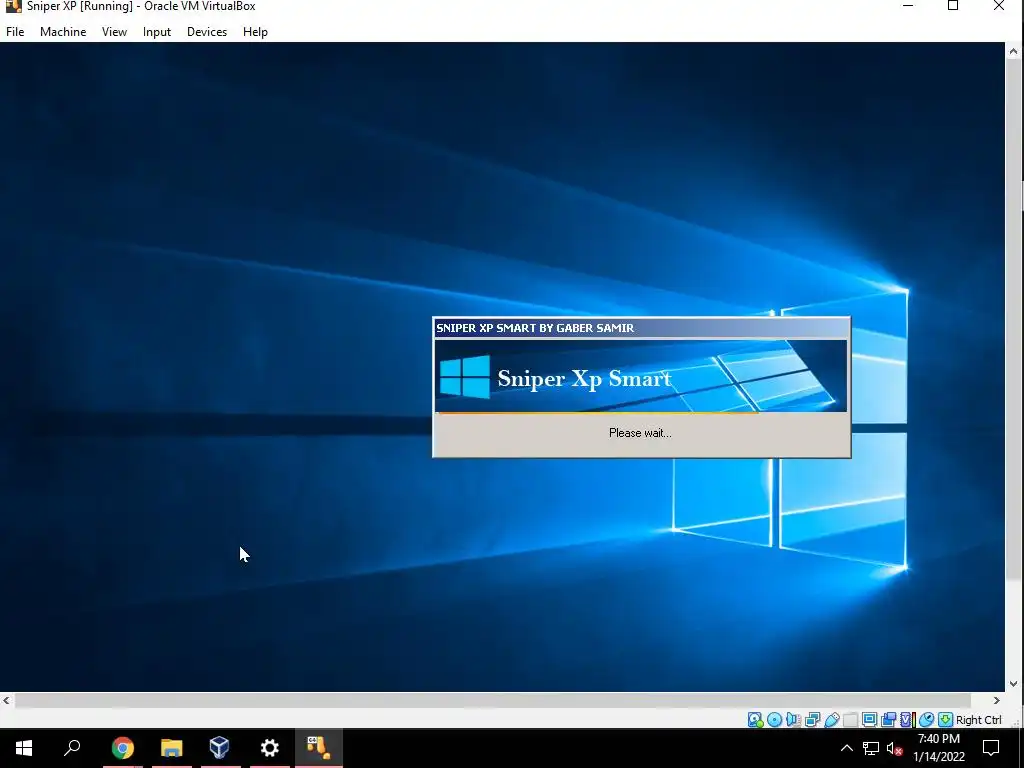Click the Sniper XP Smart dialog title bar
This screenshot has width=1024, height=768.
(x=641, y=328)
